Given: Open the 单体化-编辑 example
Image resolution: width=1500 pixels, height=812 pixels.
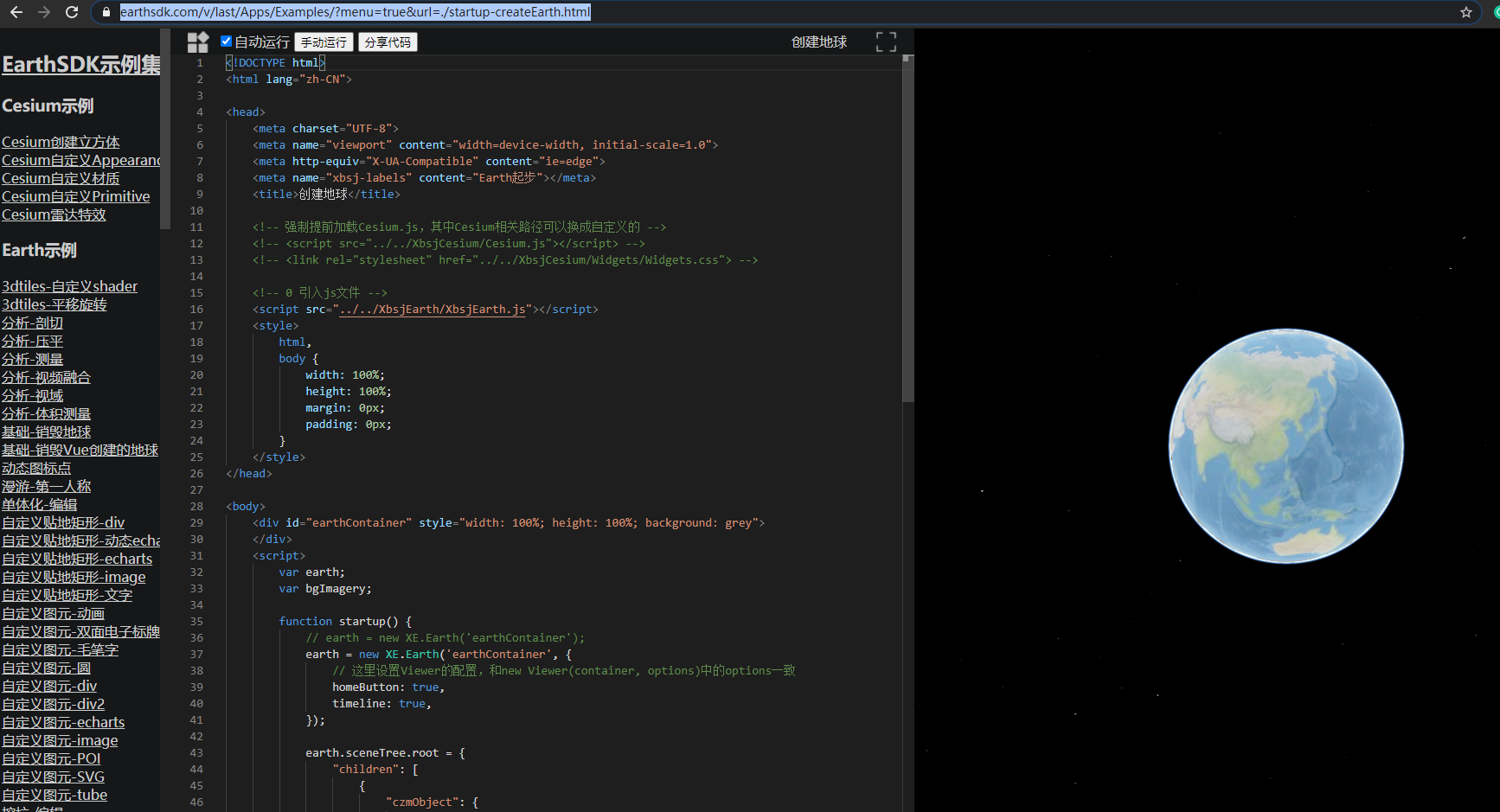Looking at the screenshot, I should coord(40,504).
